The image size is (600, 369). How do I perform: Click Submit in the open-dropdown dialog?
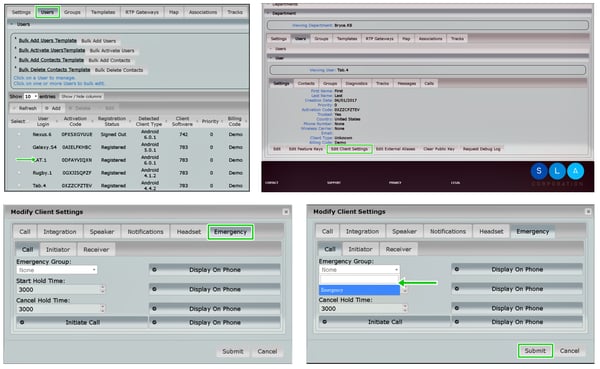[x=535, y=351]
